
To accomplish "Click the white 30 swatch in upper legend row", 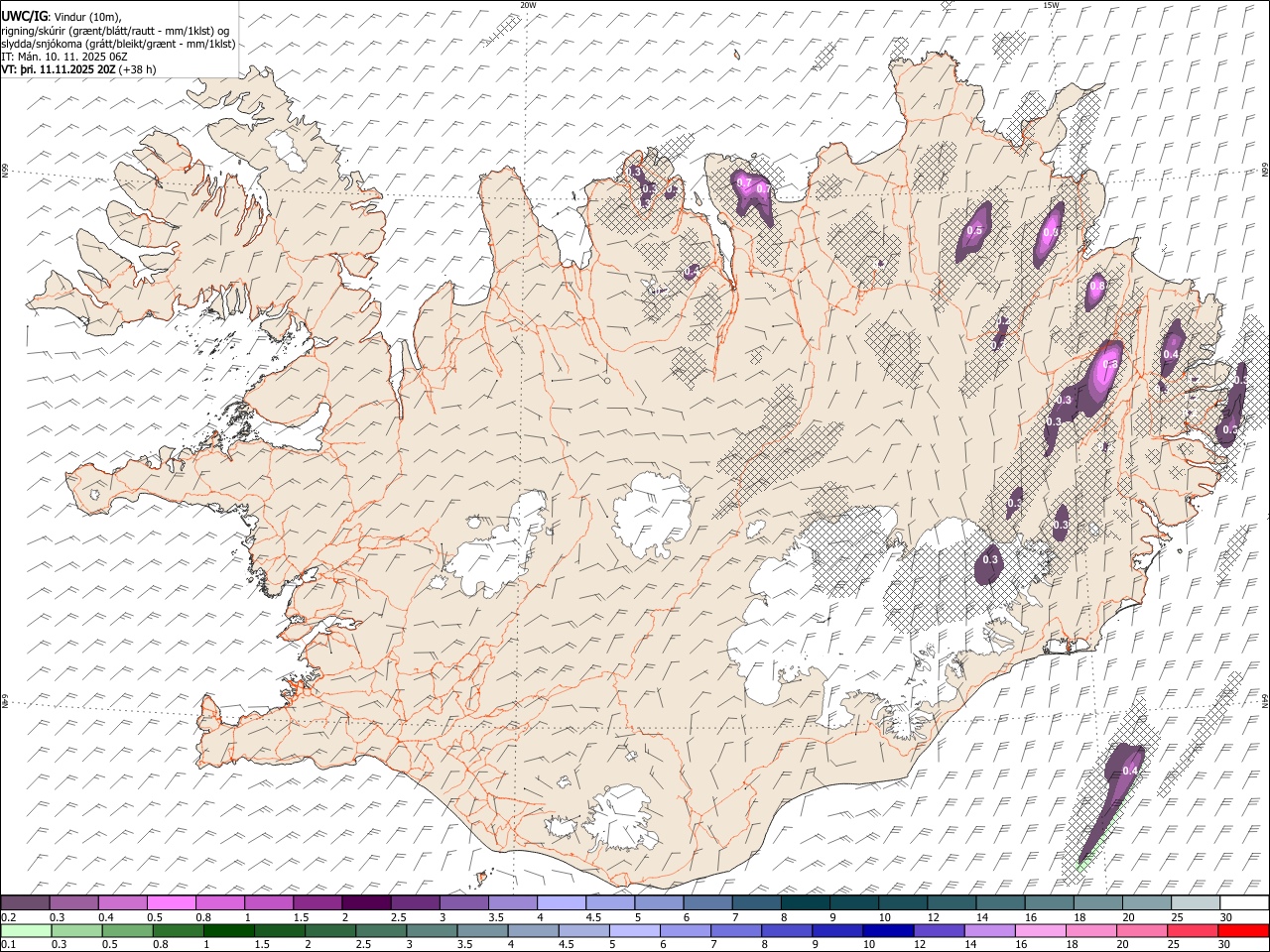I will pyautogui.click(x=1244, y=903).
